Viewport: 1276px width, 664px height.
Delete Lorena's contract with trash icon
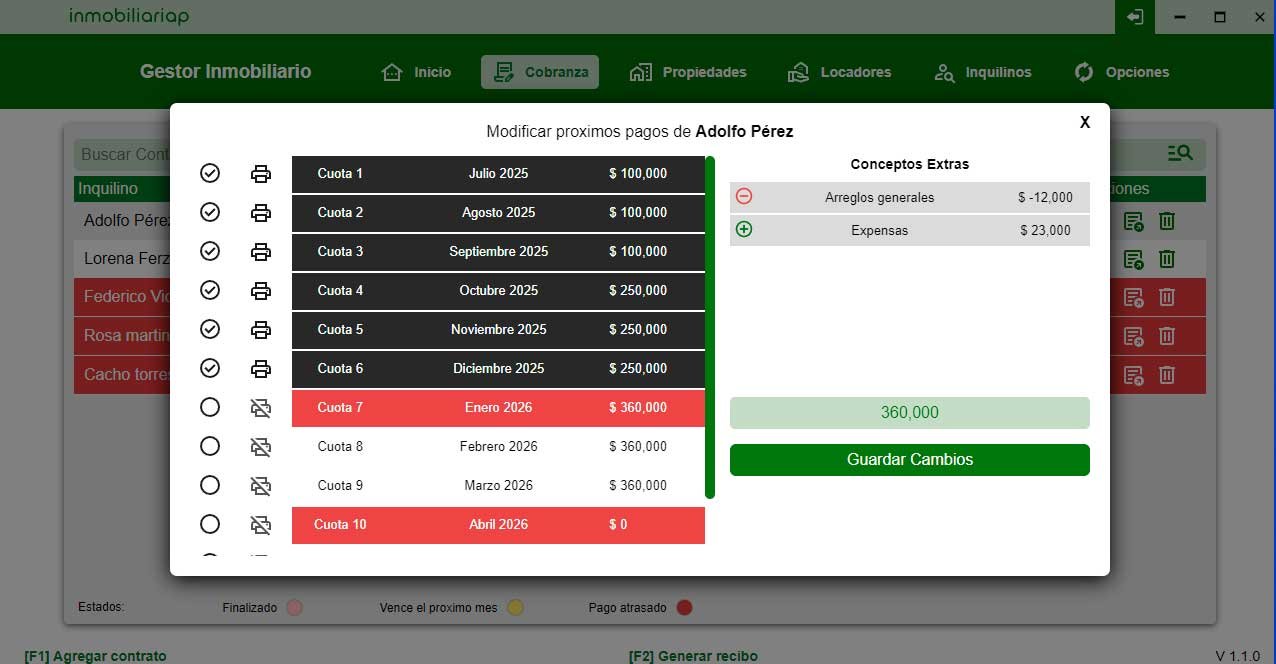coord(1167,259)
